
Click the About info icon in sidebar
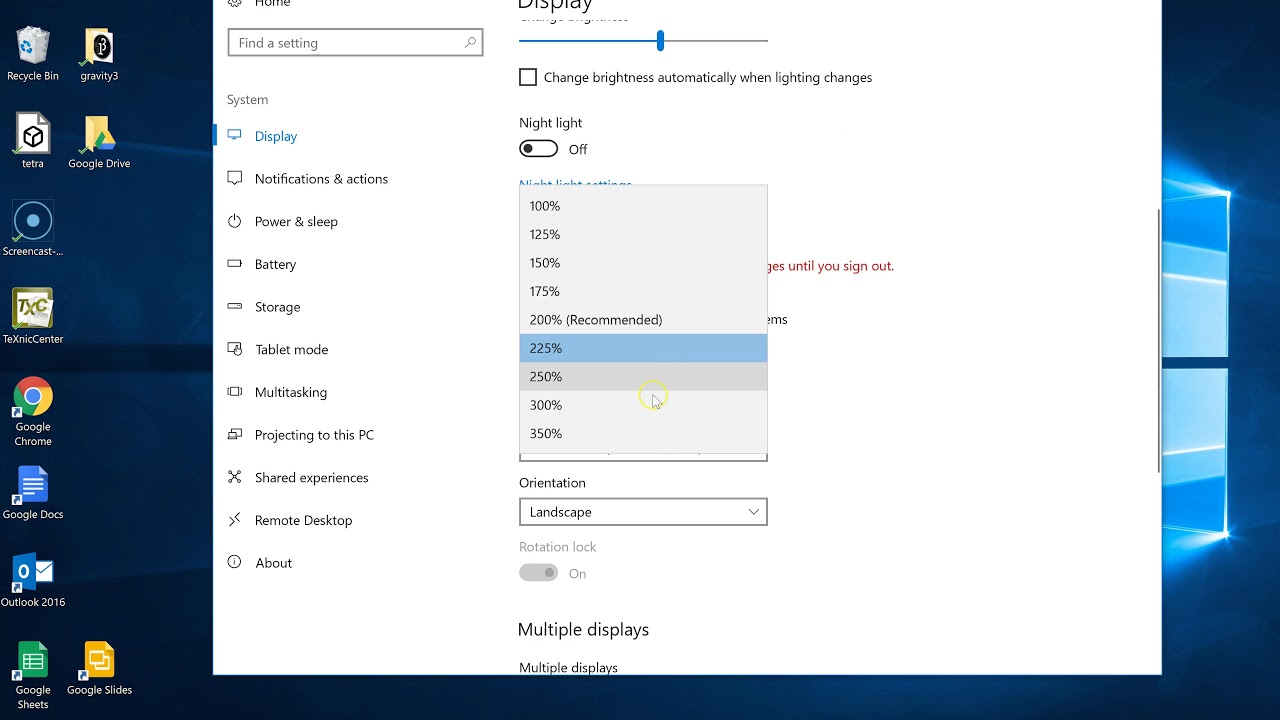tap(235, 562)
